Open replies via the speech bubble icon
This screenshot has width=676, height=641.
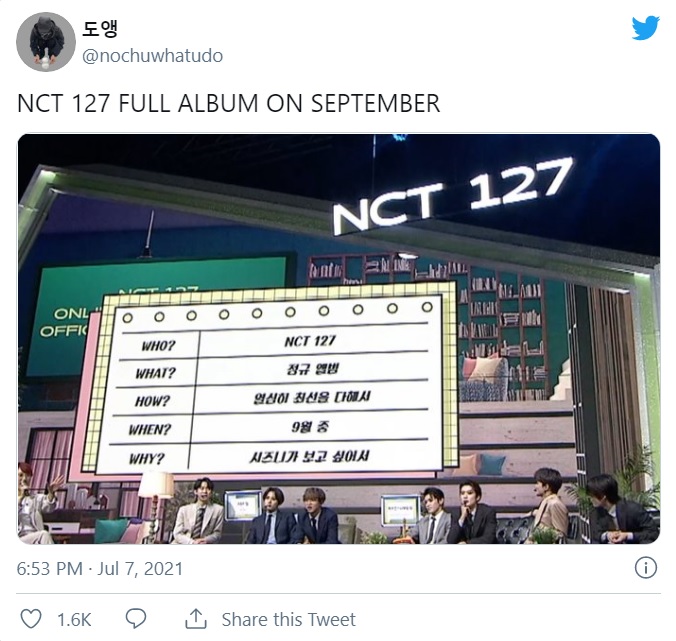136,619
